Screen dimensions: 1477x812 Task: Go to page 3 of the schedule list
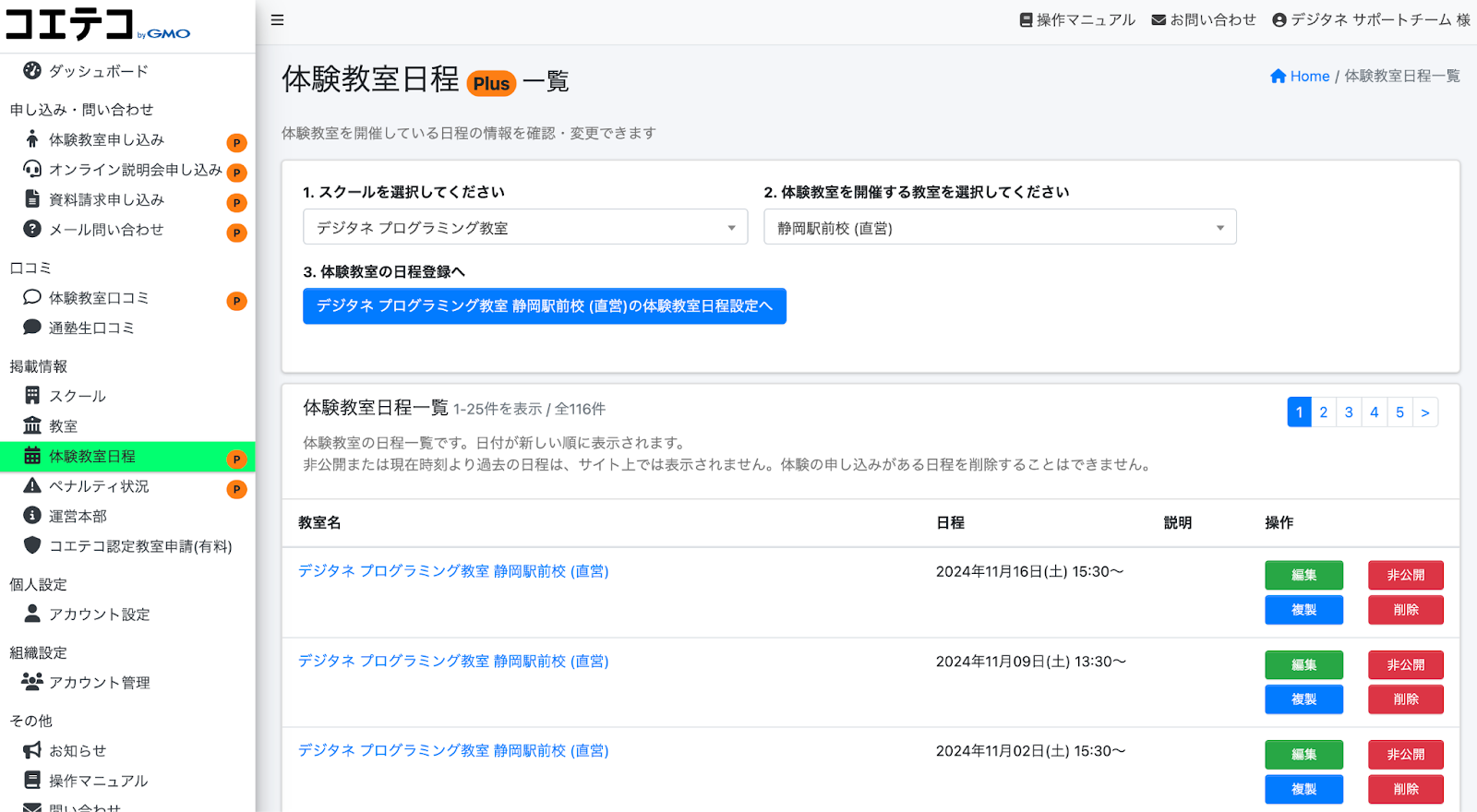[x=1349, y=412]
